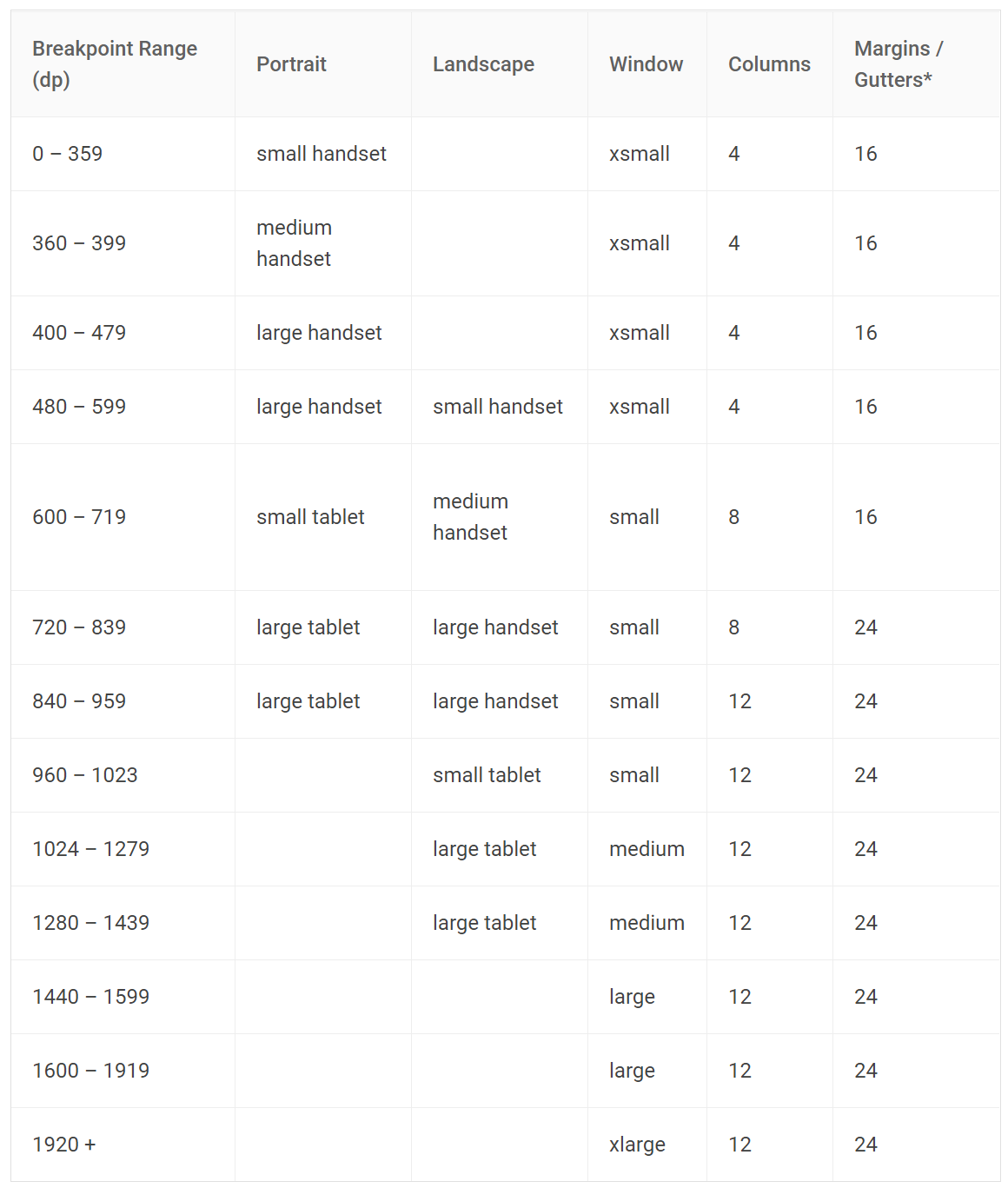The image size is (1008, 1188).
Task: Click the medium handset portrait cell
Action: click(323, 243)
